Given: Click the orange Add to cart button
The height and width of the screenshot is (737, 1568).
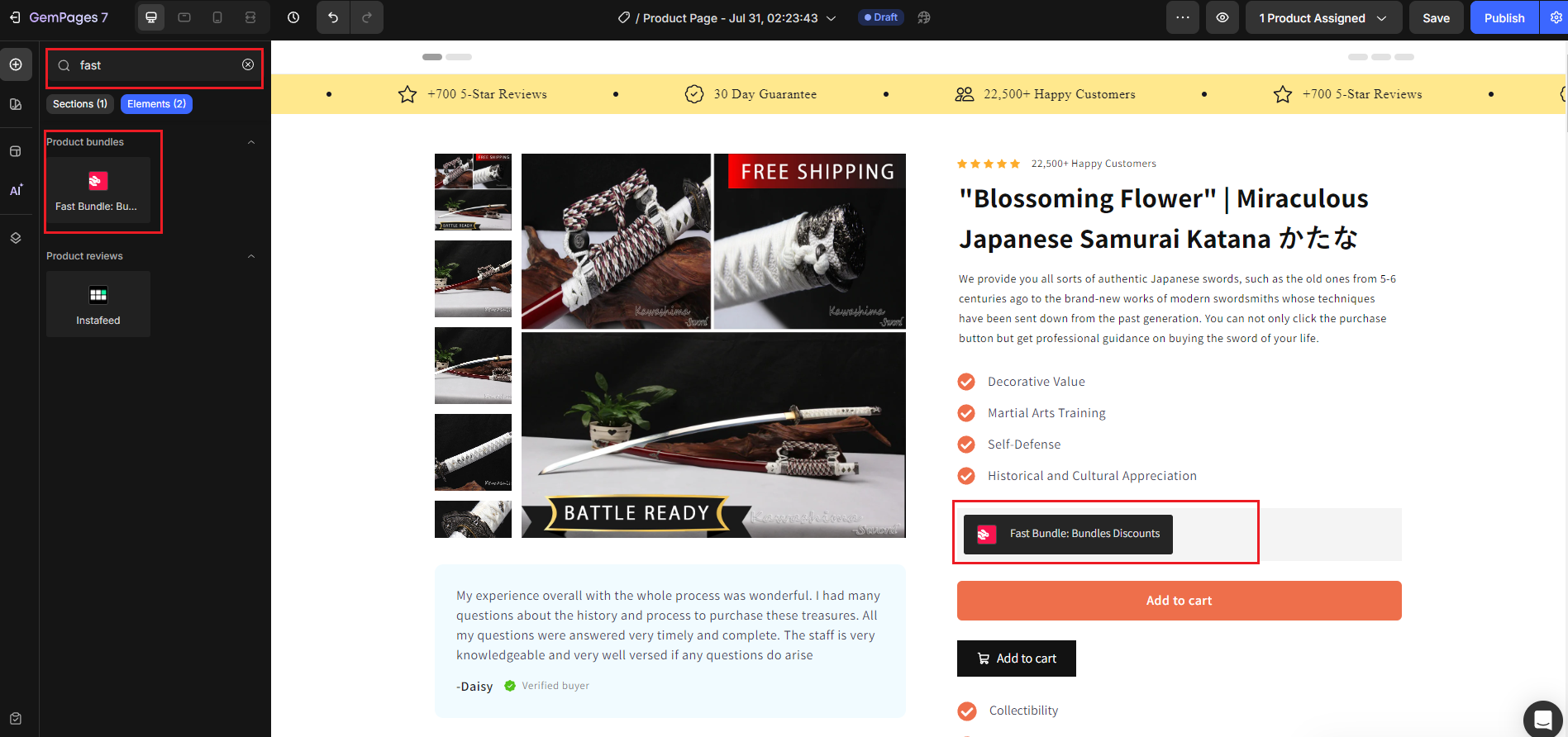Looking at the screenshot, I should (1179, 601).
